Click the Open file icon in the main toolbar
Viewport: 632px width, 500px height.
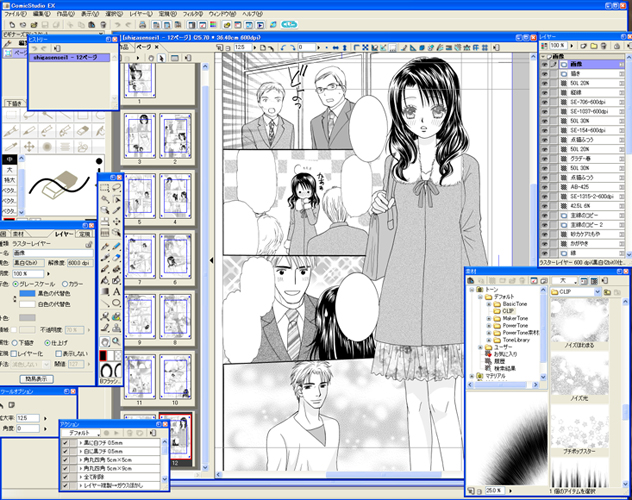34,25
